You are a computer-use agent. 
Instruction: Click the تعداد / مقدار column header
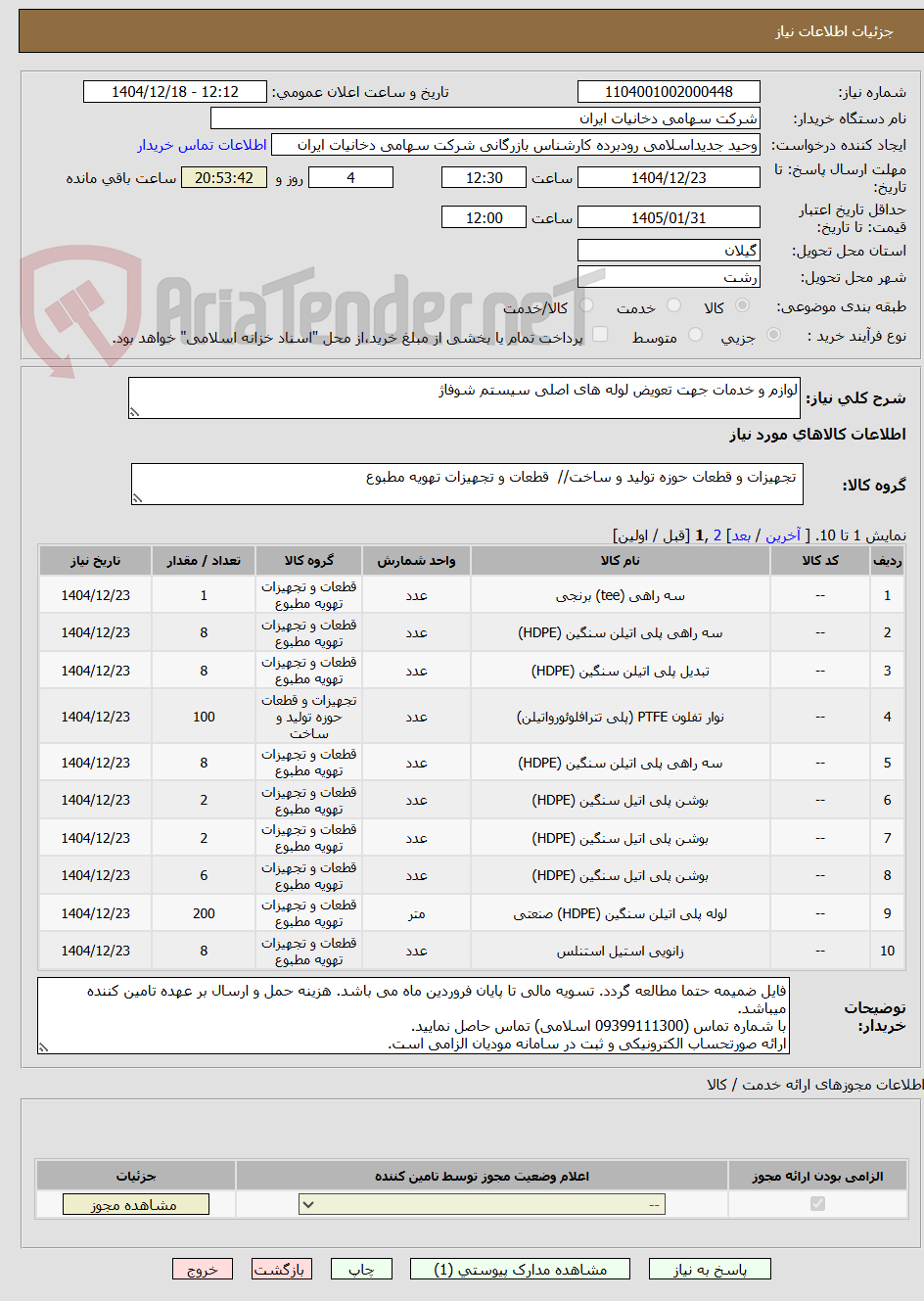[204, 561]
